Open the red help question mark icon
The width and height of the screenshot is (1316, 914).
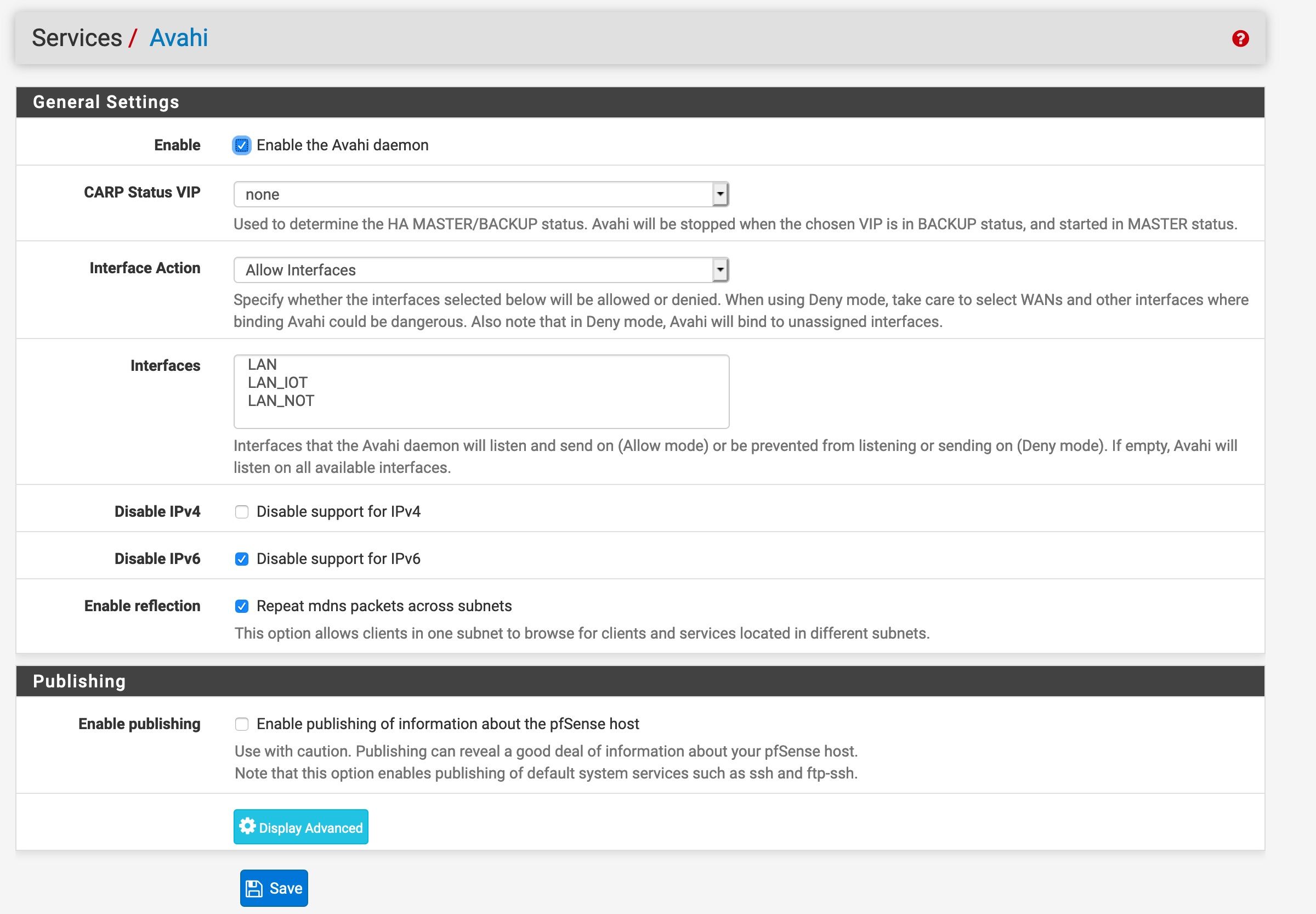pyautogui.click(x=1240, y=38)
